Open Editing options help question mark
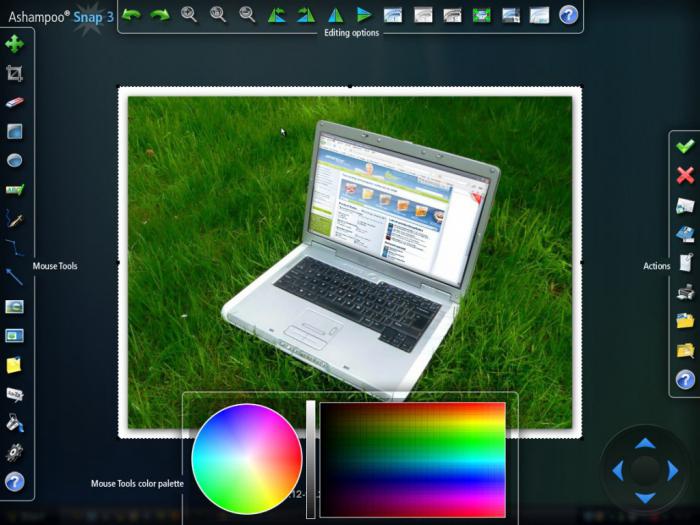This screenshot has width=700, height=525. [x=568, y=15]
